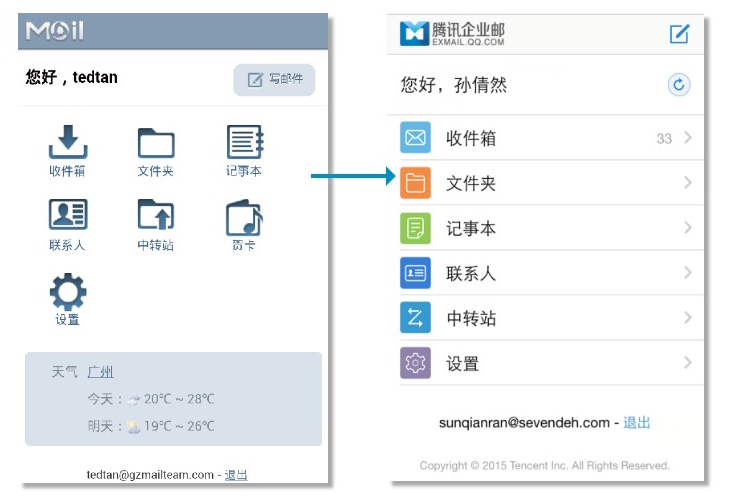Click the 腾讯企业邮 logo in header
The image size is (735, 502).
pos(452,34)
